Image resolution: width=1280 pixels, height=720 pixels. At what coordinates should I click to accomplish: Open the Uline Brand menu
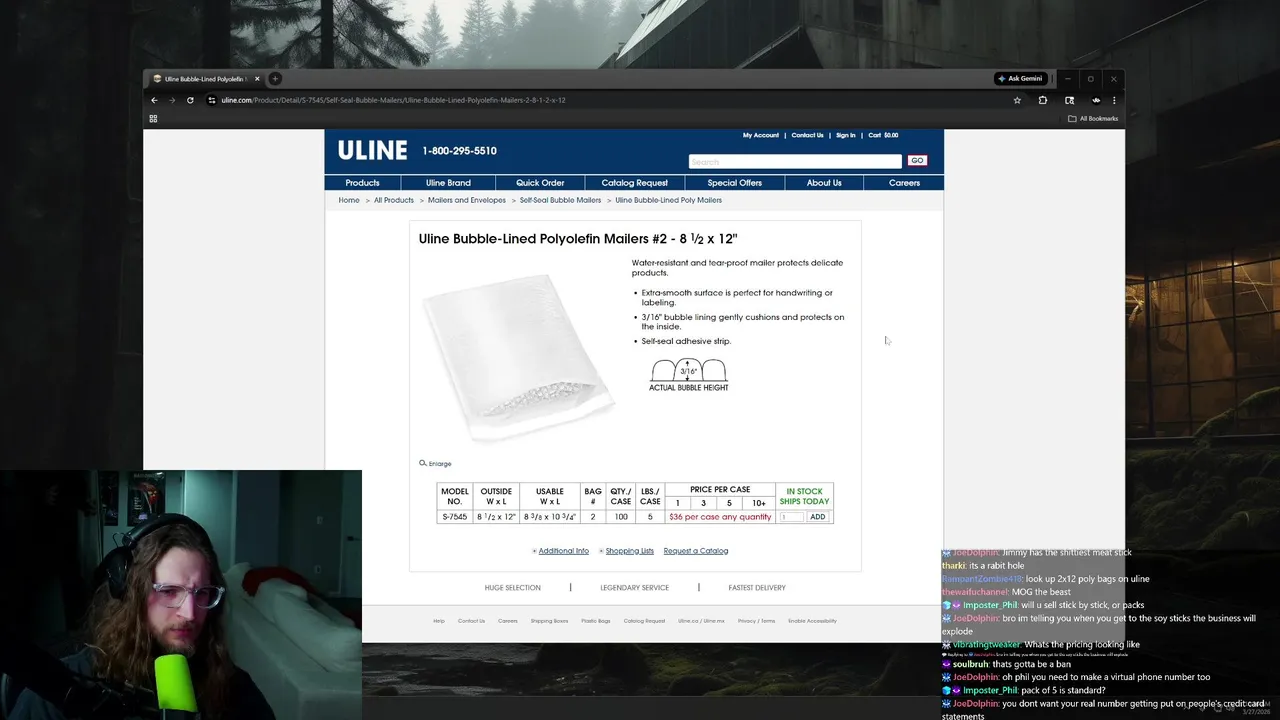(448, 183)
